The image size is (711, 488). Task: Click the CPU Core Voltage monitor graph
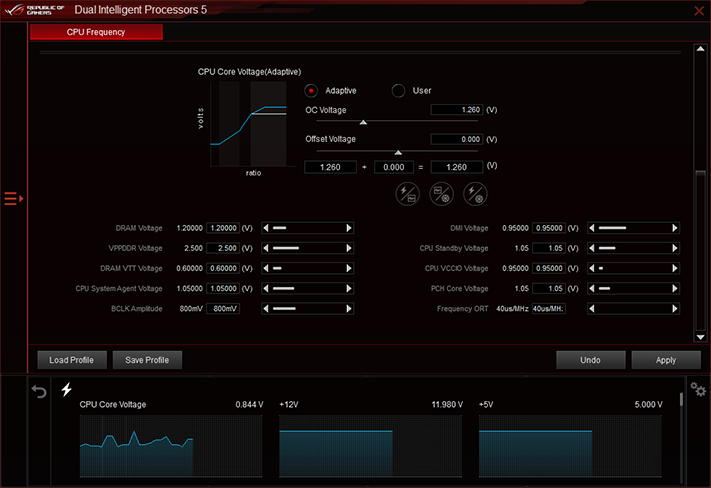(171, 445)
